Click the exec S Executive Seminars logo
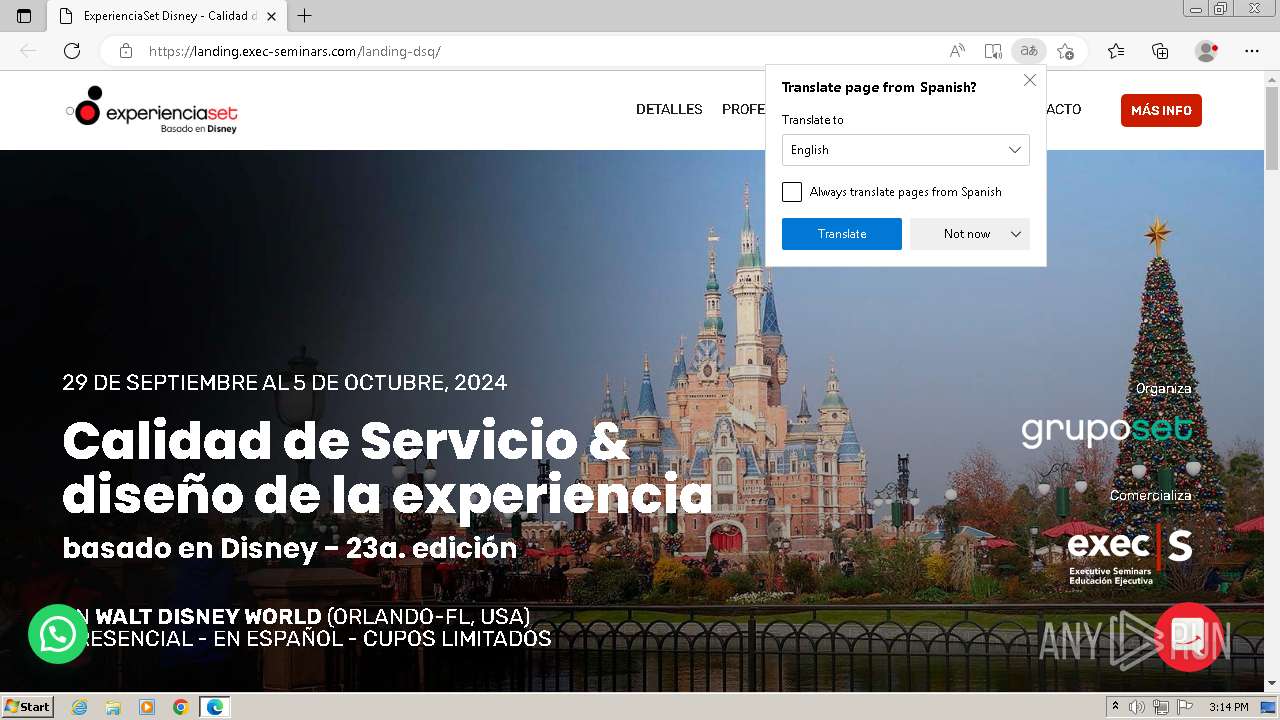Screen dimensions: 1280x720 pos(1130,555)
